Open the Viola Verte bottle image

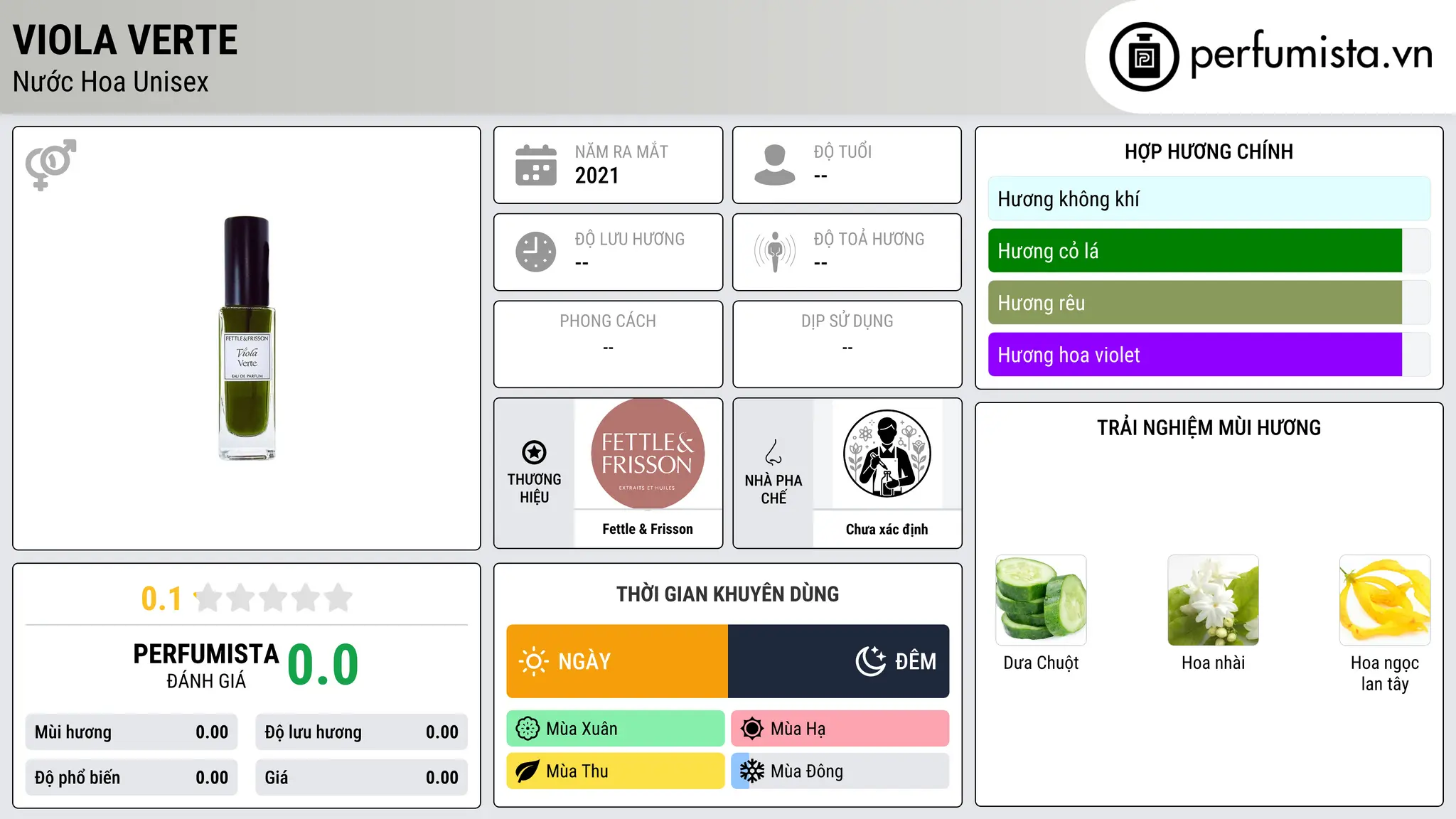(247, 338)
